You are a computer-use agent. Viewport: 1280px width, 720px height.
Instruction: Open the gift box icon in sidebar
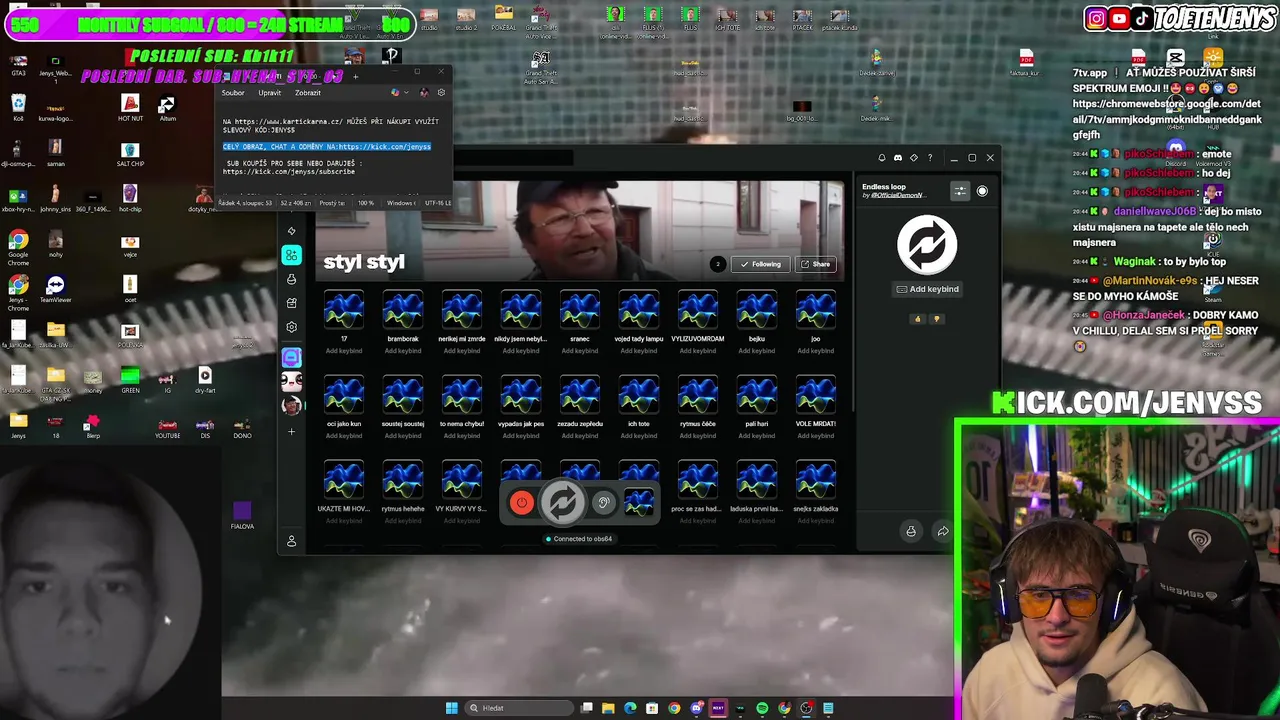291,303
